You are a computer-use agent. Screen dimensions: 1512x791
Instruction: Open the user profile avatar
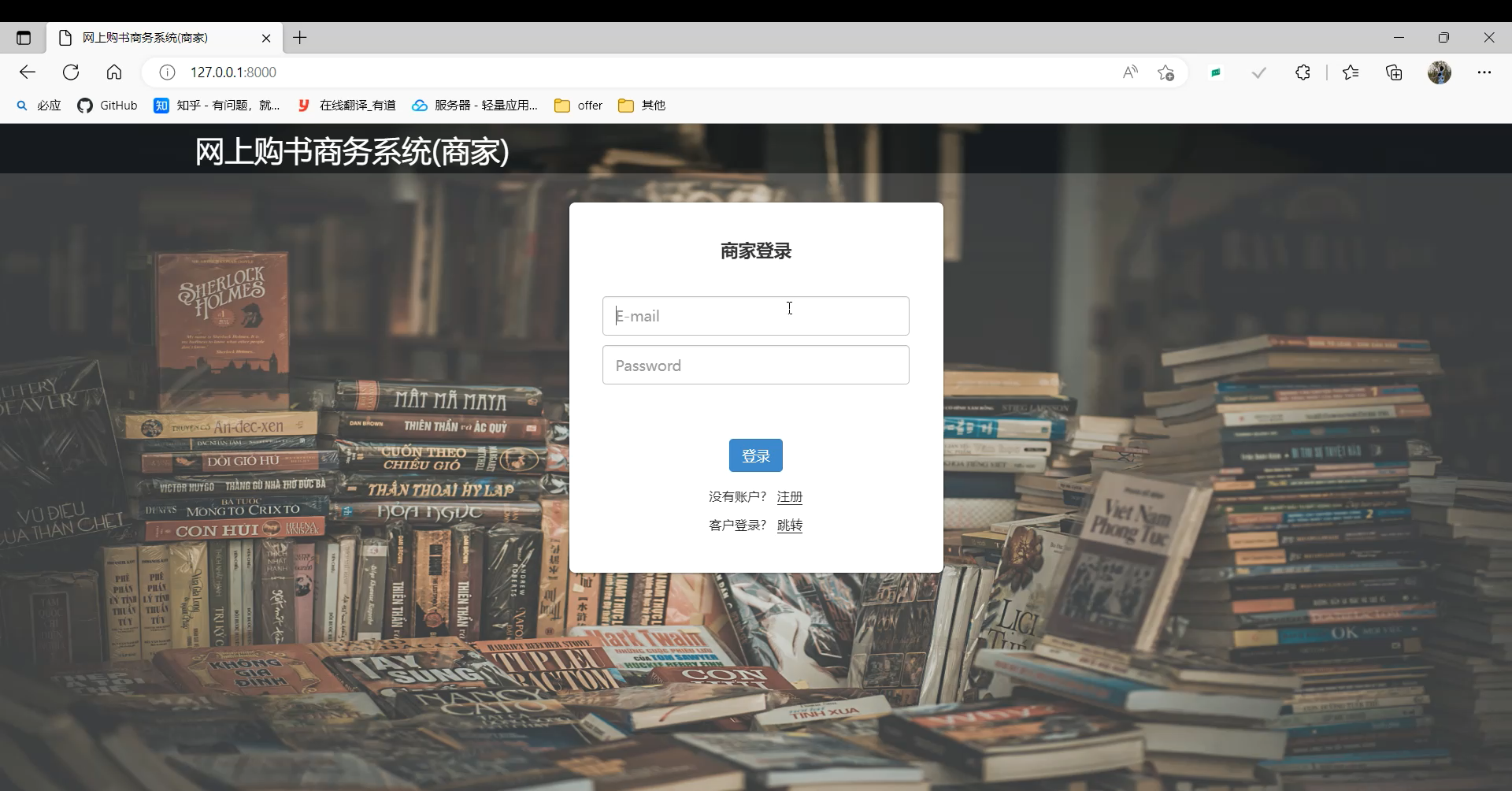pos(1440,72)
